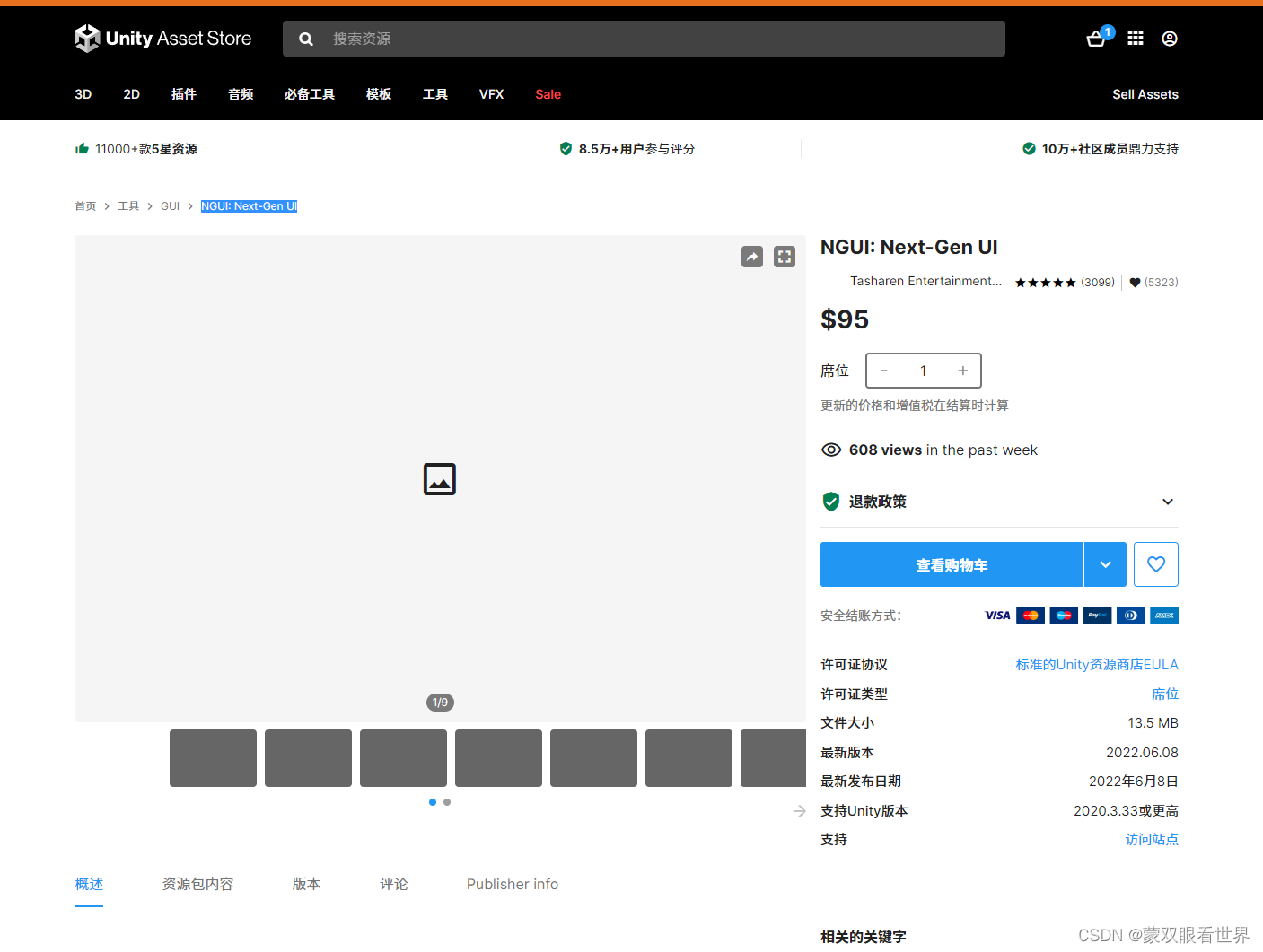Open the shopping cart icon
The width and height of the screenshot is (1263, 952).
click(1096, 39)
